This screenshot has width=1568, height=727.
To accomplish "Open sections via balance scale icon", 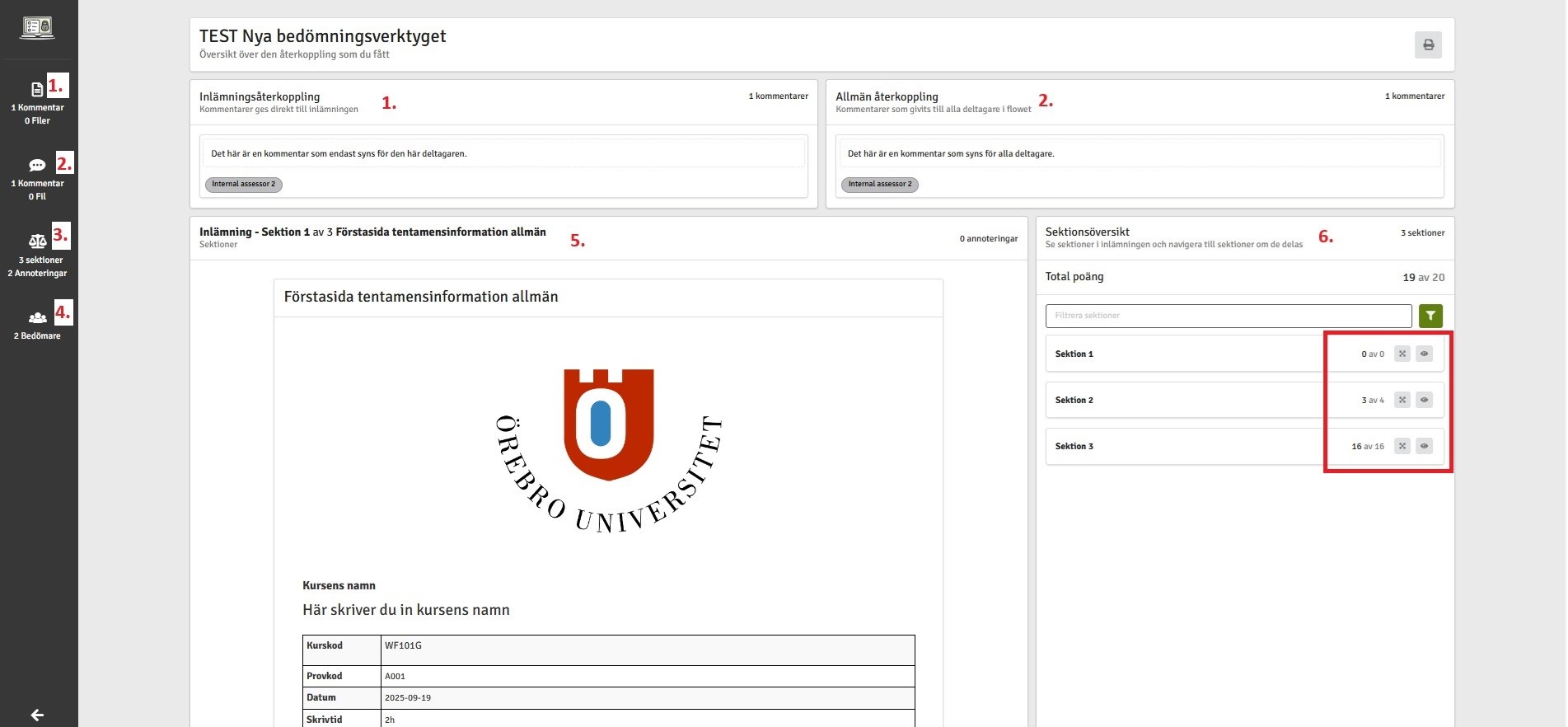I will pyautogui.click(x=37, y=242).
